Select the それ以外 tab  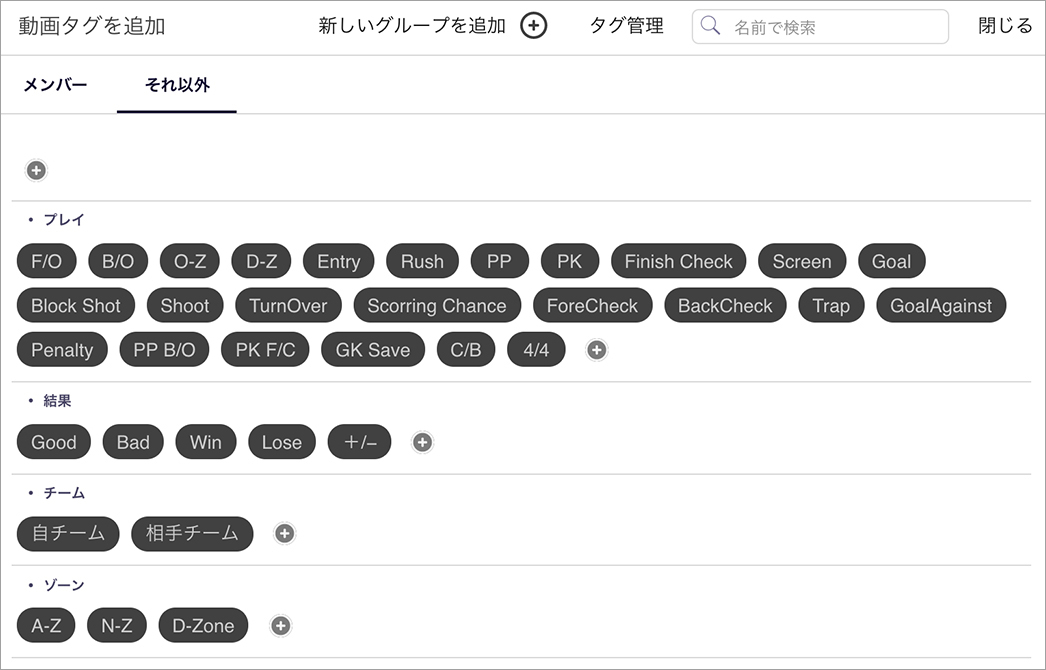pos(177,85)
